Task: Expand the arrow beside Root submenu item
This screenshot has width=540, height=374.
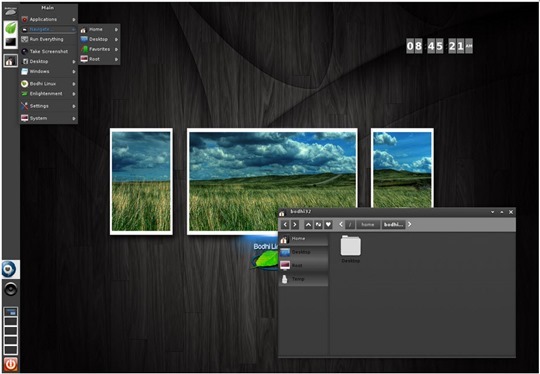Action: [x=116, y=60]
